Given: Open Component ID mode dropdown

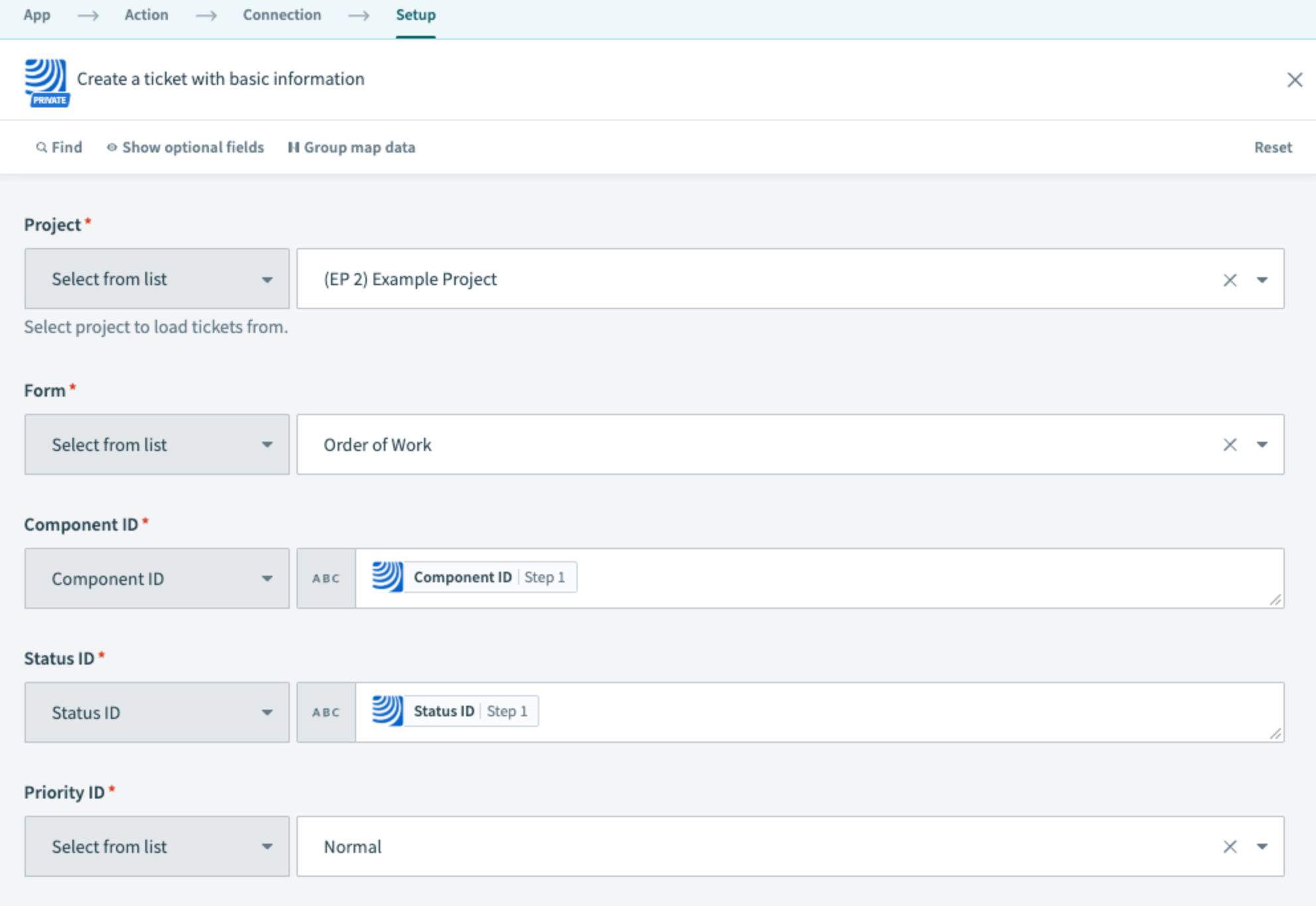Looking at the screenshot, I should coord(157,578).
